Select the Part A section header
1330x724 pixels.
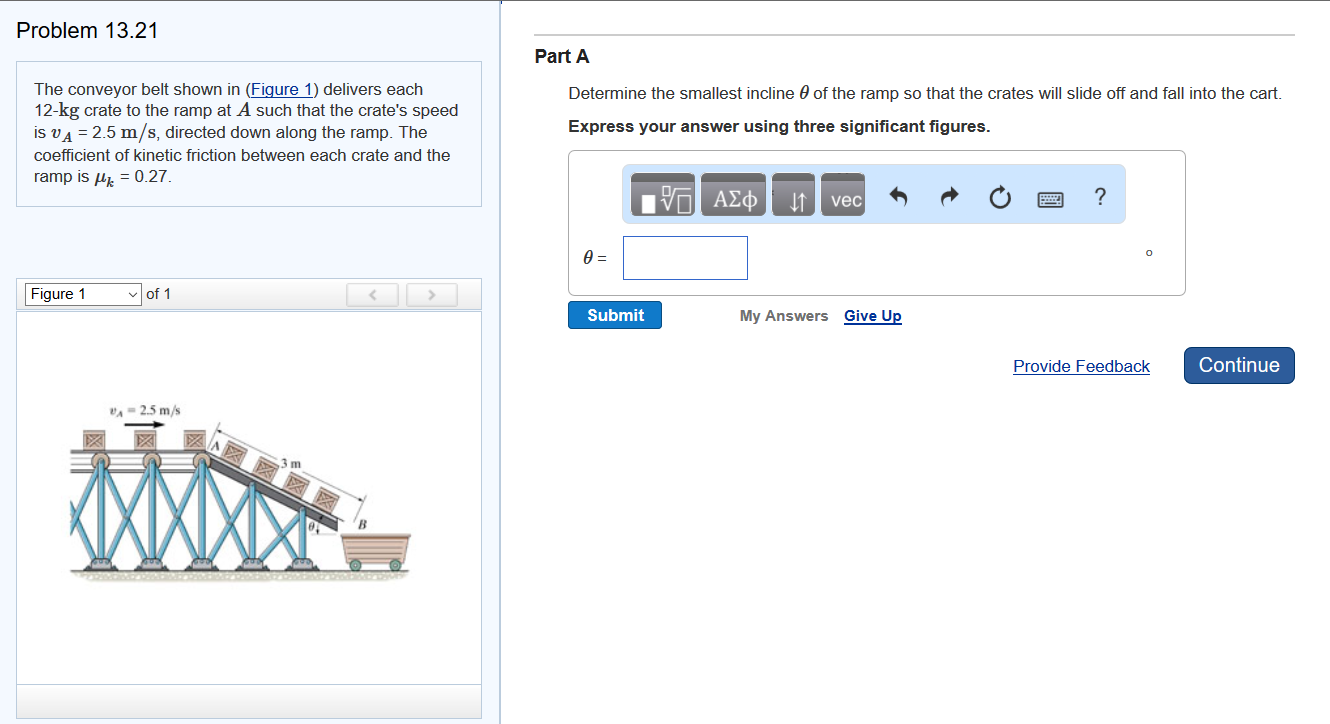point(562,57)
